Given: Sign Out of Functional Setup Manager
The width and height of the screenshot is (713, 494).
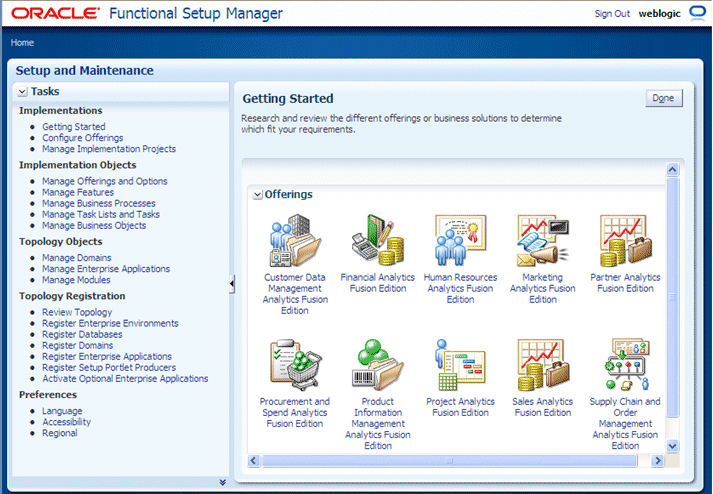Looking at the screenshot, I should [x=612, y=14].
